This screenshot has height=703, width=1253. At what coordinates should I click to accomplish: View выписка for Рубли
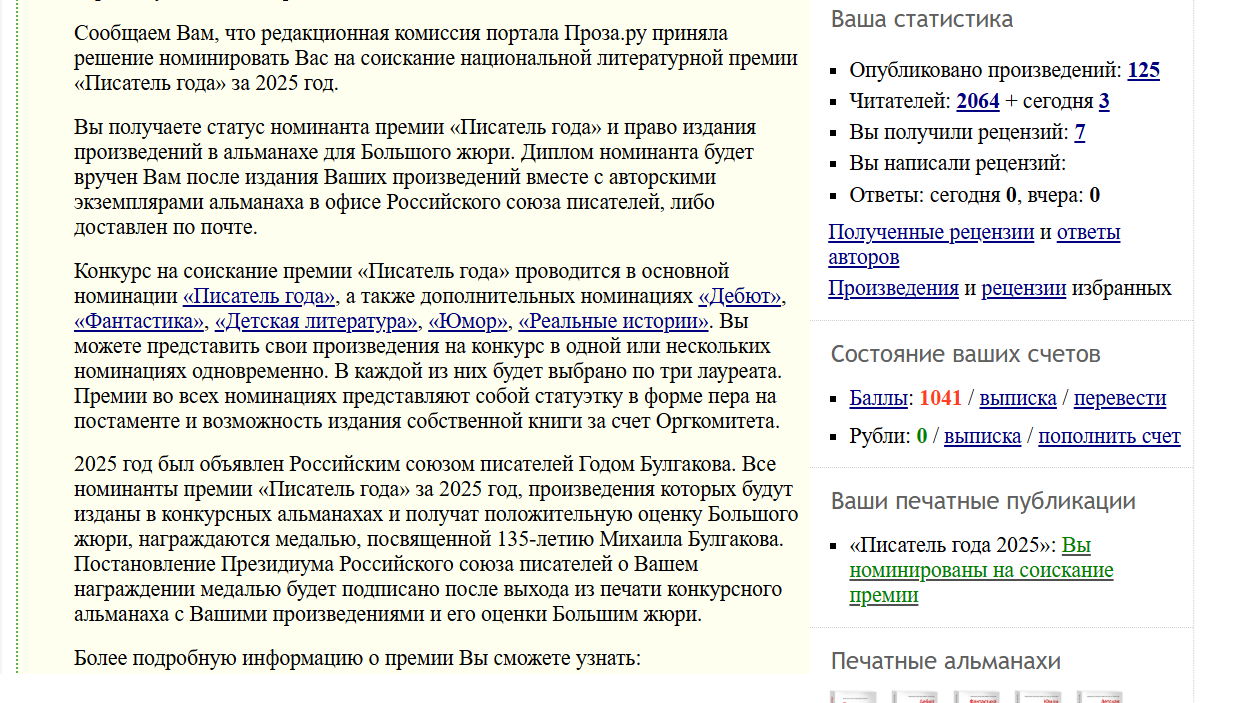coord(982,436)
